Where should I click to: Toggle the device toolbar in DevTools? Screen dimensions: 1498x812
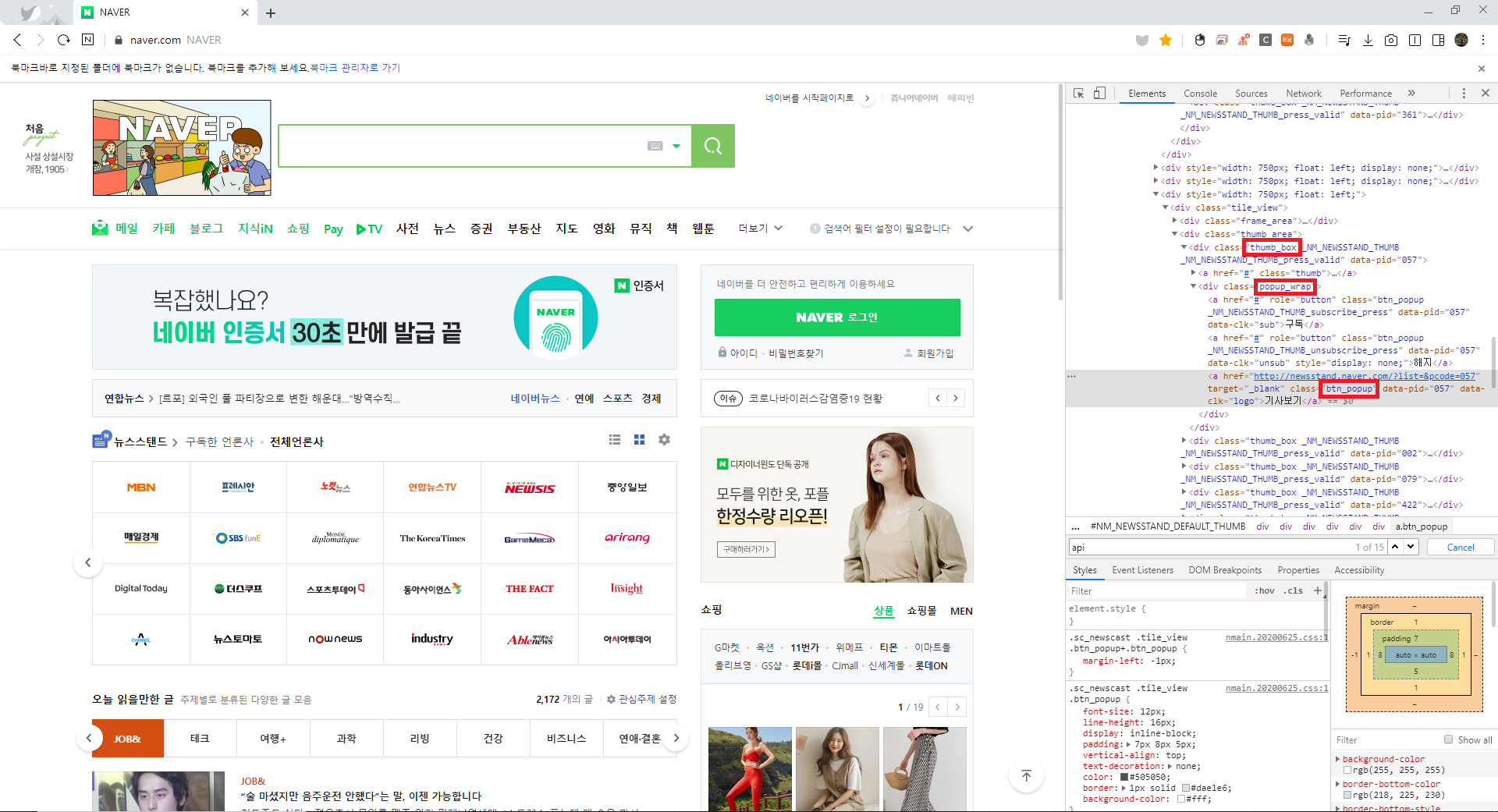[1099, 93]
